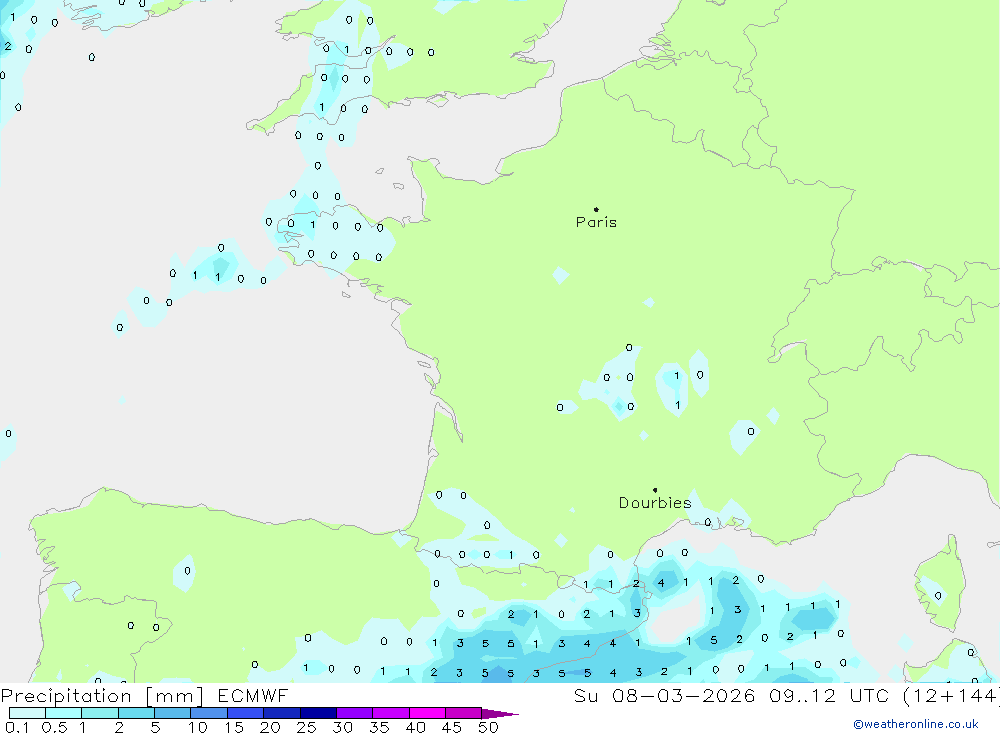The width and height of the screenshot is (1000, 733).
Task: Click the Paris city label
Action: pos(596,222)
